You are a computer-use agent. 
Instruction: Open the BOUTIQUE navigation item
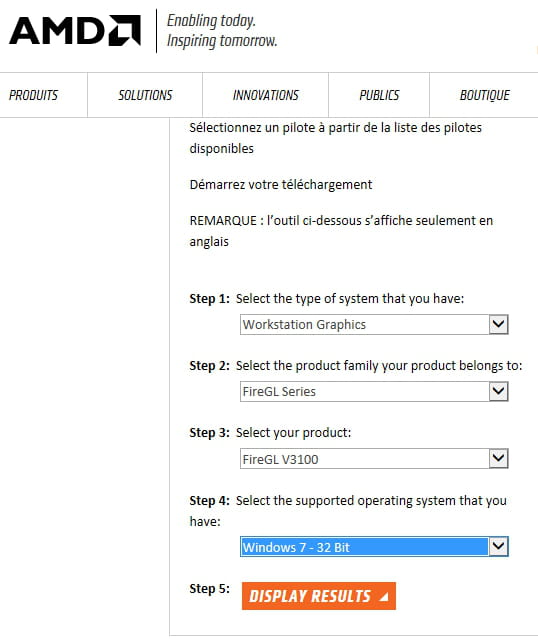click(x=484, y=95)
